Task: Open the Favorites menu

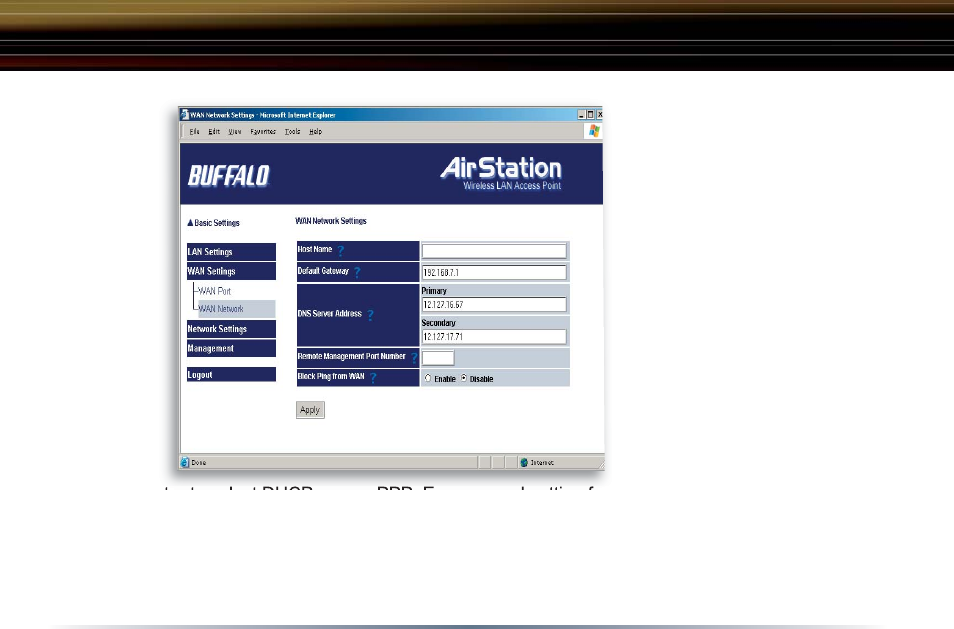Action: pos(263,131)
